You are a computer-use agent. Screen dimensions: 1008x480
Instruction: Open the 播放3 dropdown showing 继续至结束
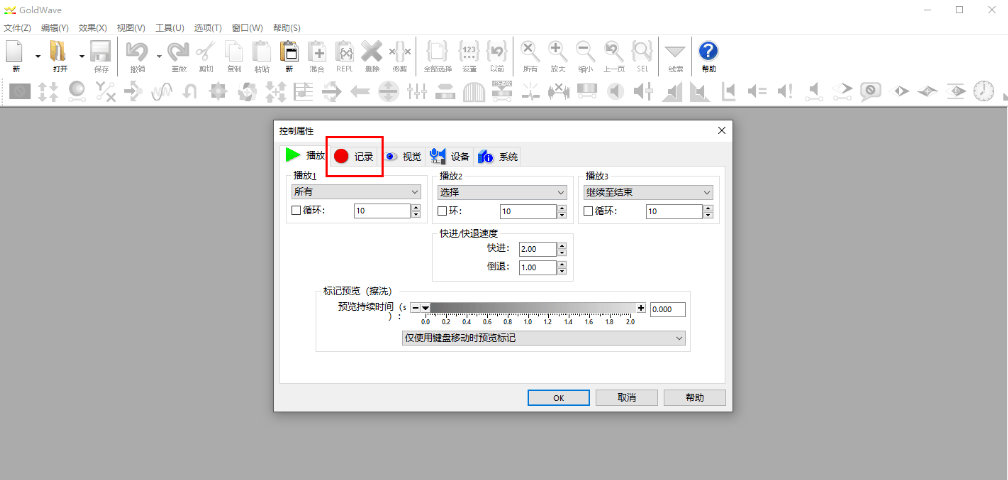click(x=648, y=192)
